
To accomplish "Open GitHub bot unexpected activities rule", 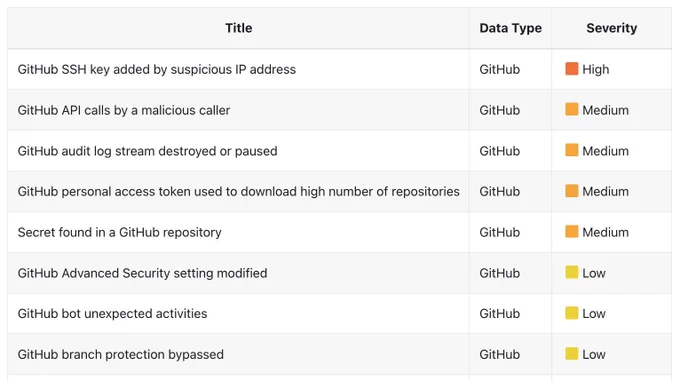I will point(112,314).
